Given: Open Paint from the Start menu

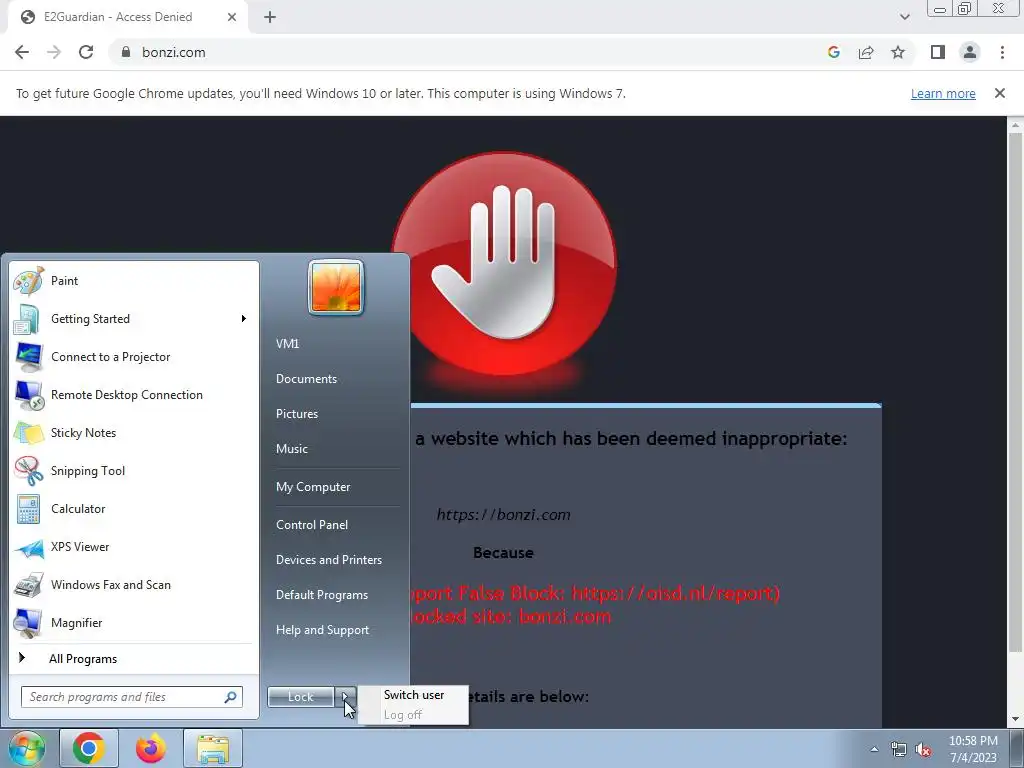Looking at the screenshot, I should click(135, 281).
